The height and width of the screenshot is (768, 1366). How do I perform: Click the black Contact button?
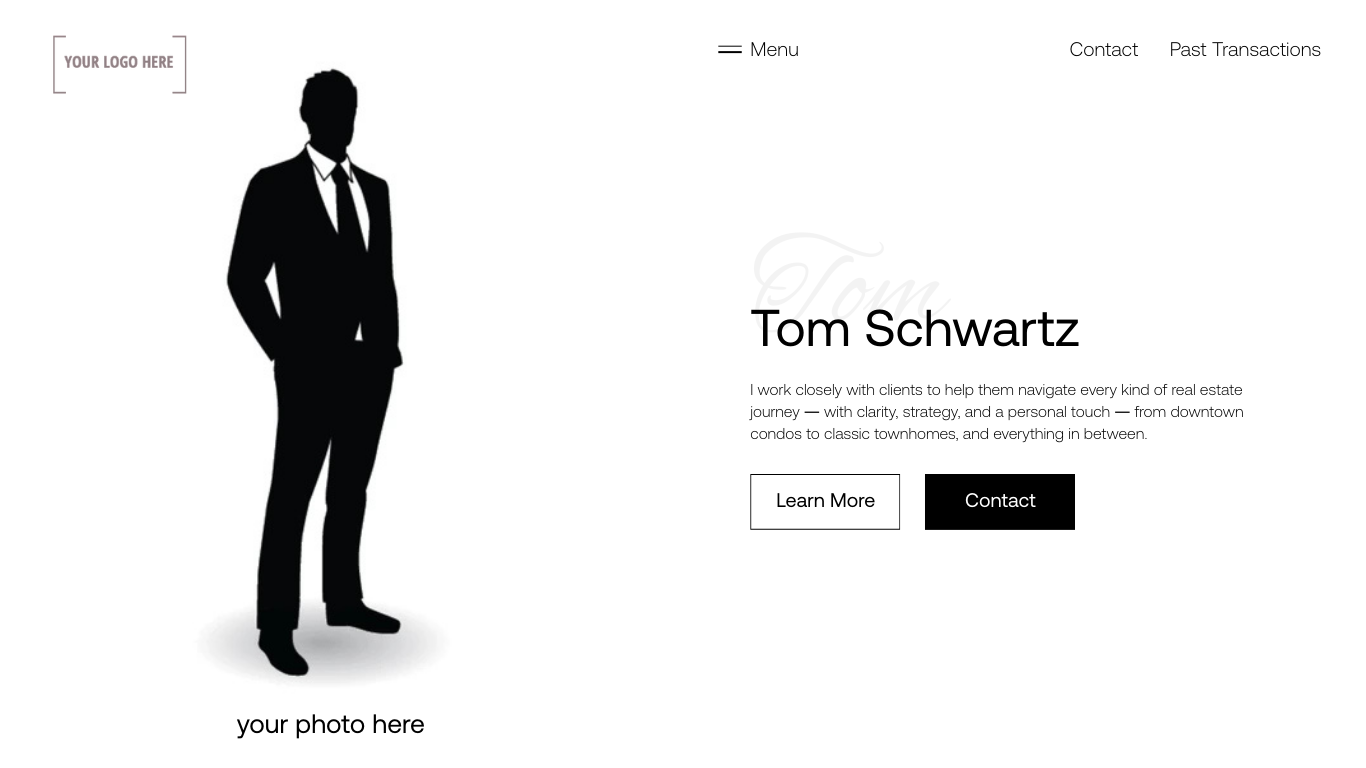pos(1000,501)
